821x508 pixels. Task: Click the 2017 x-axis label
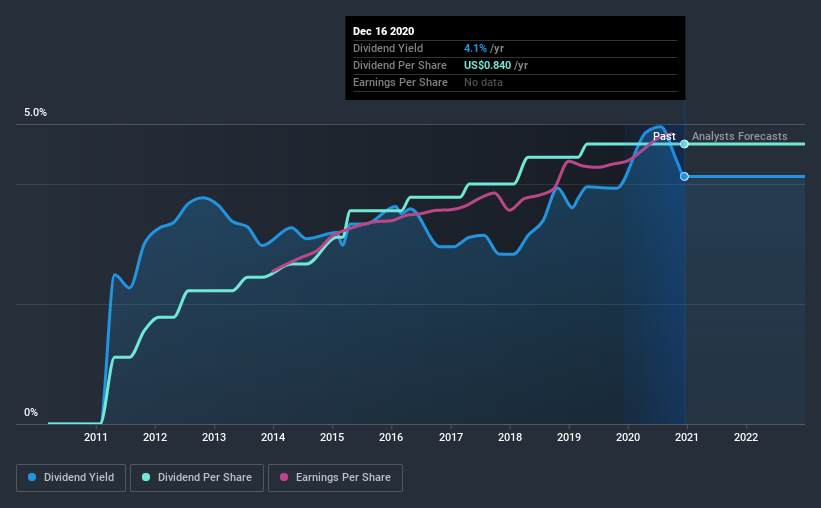click(x=451, y=437)
